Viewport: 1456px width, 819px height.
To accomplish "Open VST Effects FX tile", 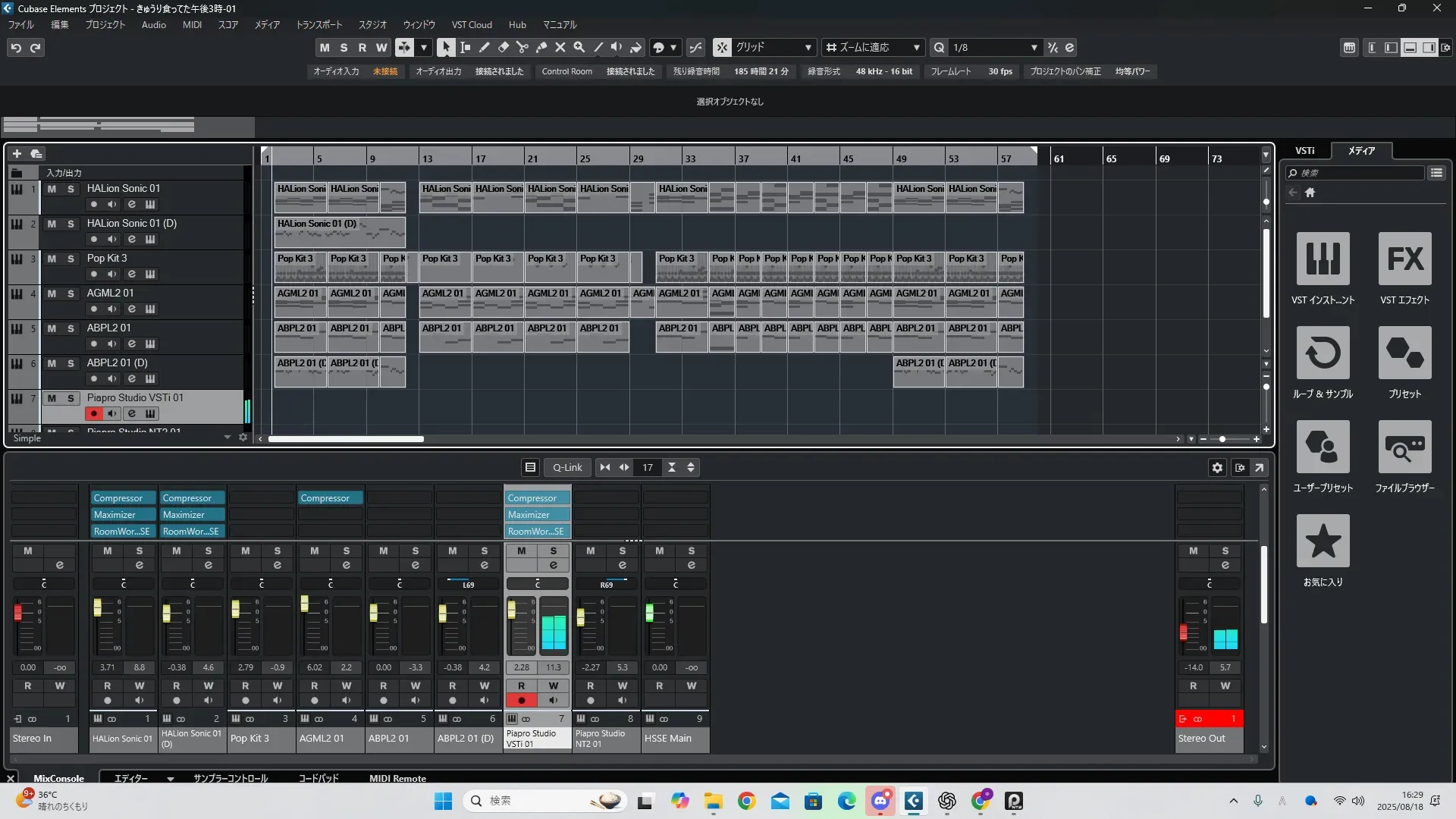I will point(1404,259).
